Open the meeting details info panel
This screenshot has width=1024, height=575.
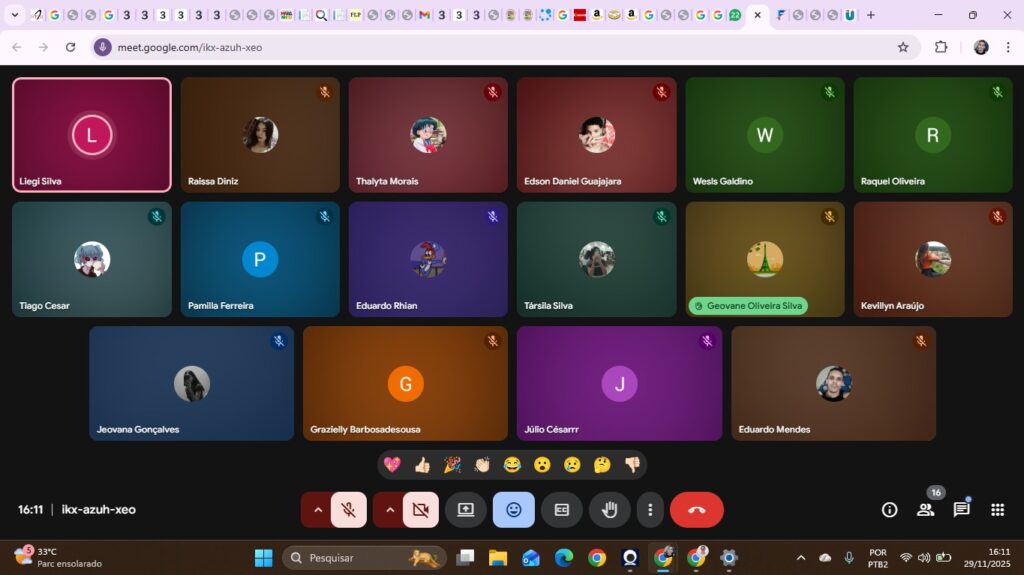point(889,510)
